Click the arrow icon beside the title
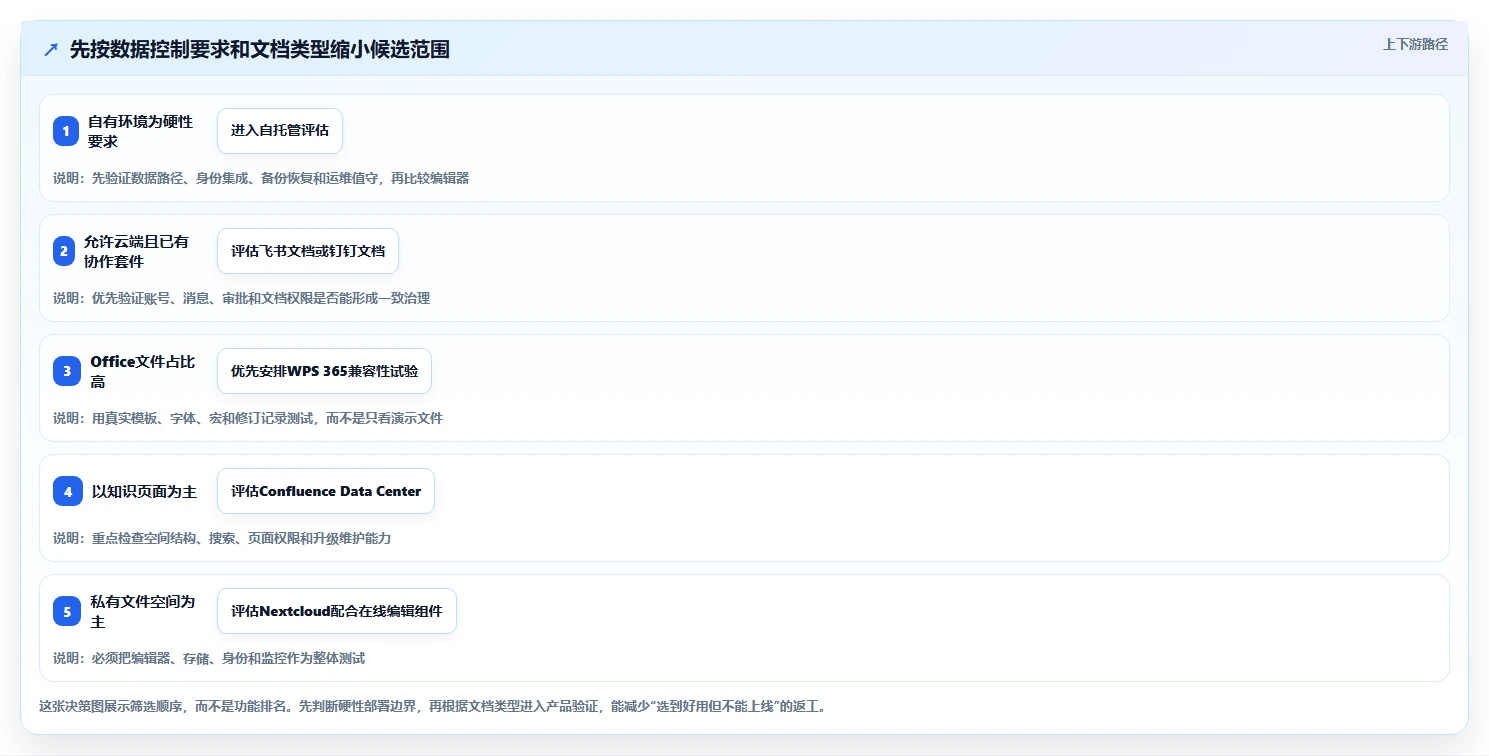This screenshot has height=756, width=1489. click(51, 50)
